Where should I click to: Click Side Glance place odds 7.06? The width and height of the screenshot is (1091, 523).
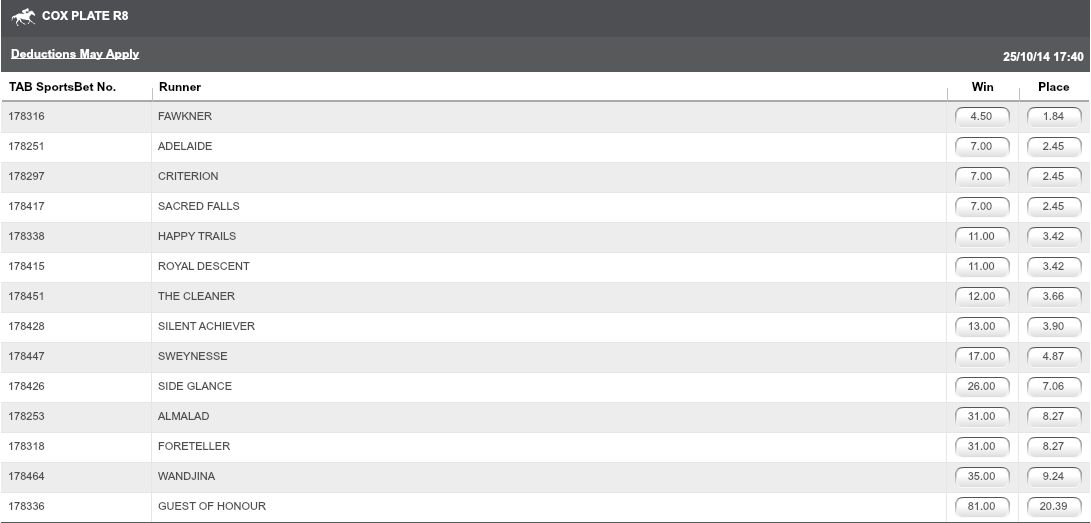click(1053, 386)
